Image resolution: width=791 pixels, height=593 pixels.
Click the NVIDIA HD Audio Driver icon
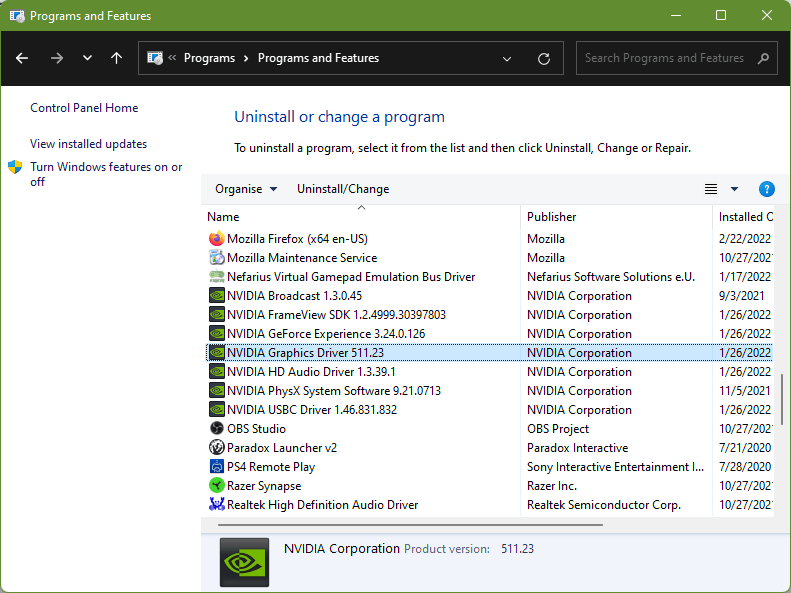[x=216, y=372]
